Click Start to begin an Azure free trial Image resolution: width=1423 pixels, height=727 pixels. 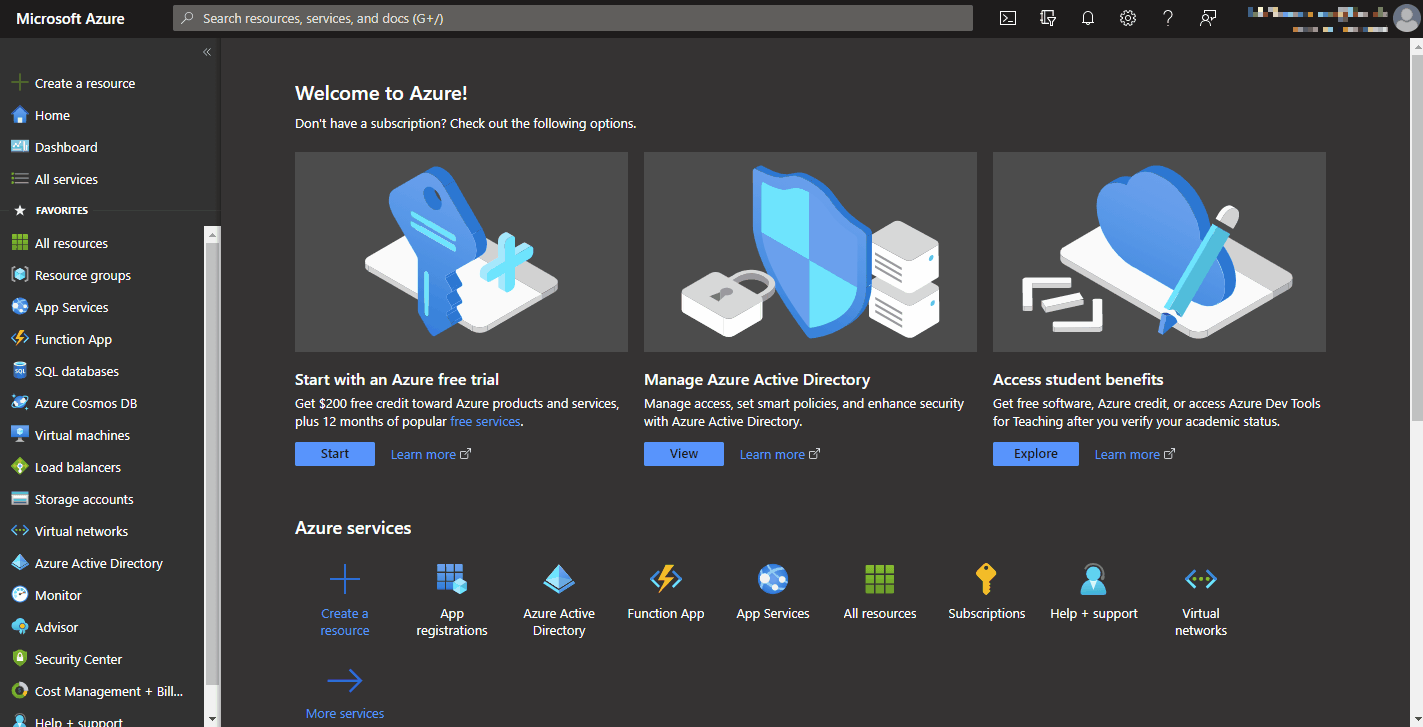[334, 453]
